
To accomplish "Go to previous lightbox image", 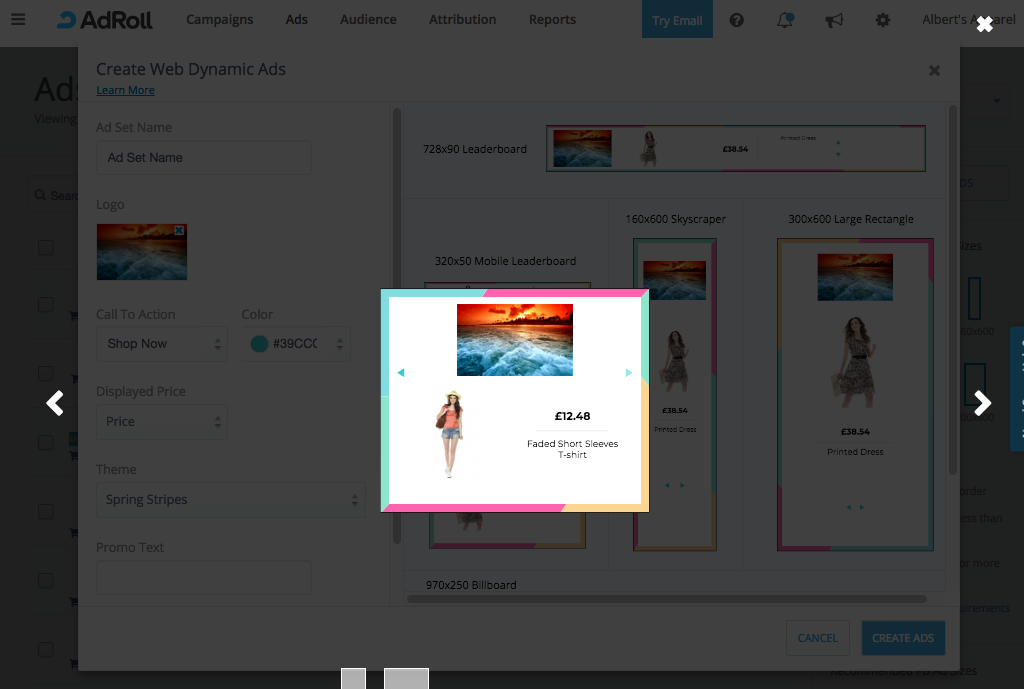I will pyautogui.click(x=55, y=403).
